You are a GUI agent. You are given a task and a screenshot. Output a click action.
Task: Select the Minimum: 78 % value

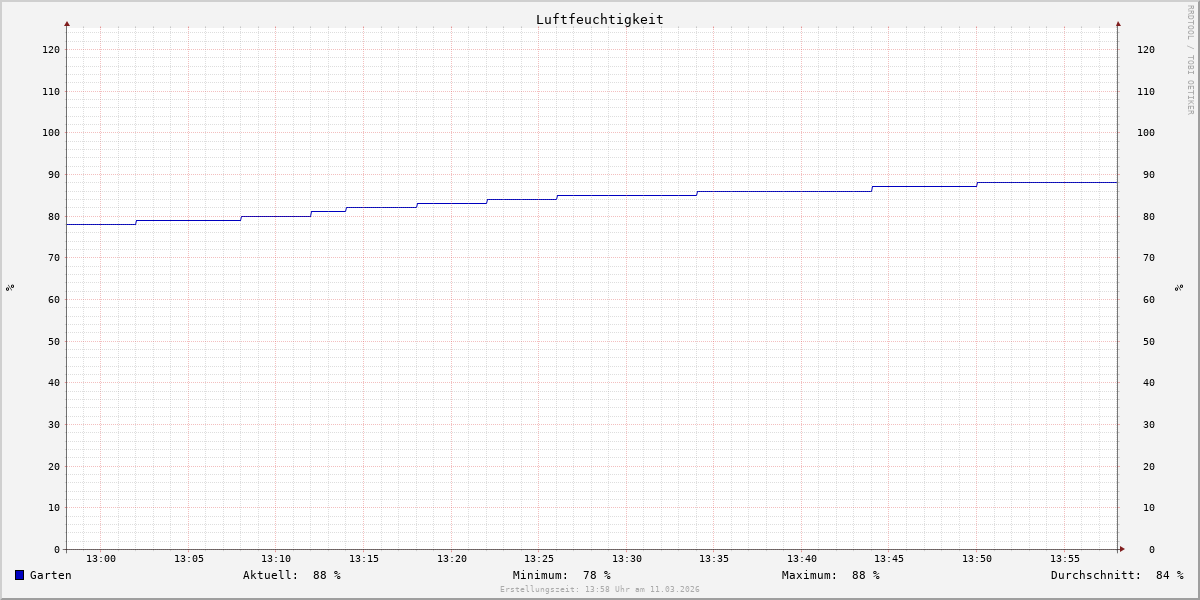click(x=562, y=575)
